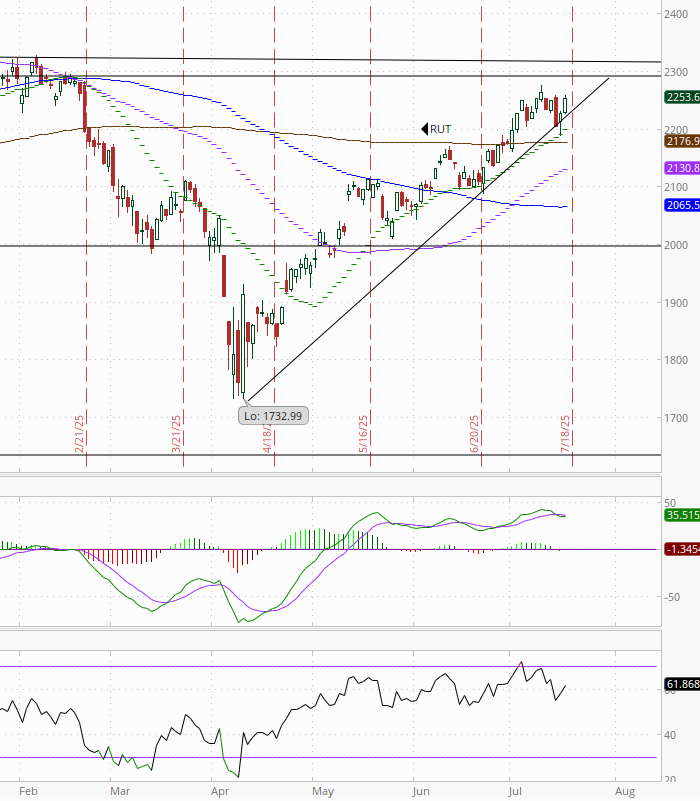
Task: Click the Lo: 1732.99 price bubble
Action: tap(273, 416)
